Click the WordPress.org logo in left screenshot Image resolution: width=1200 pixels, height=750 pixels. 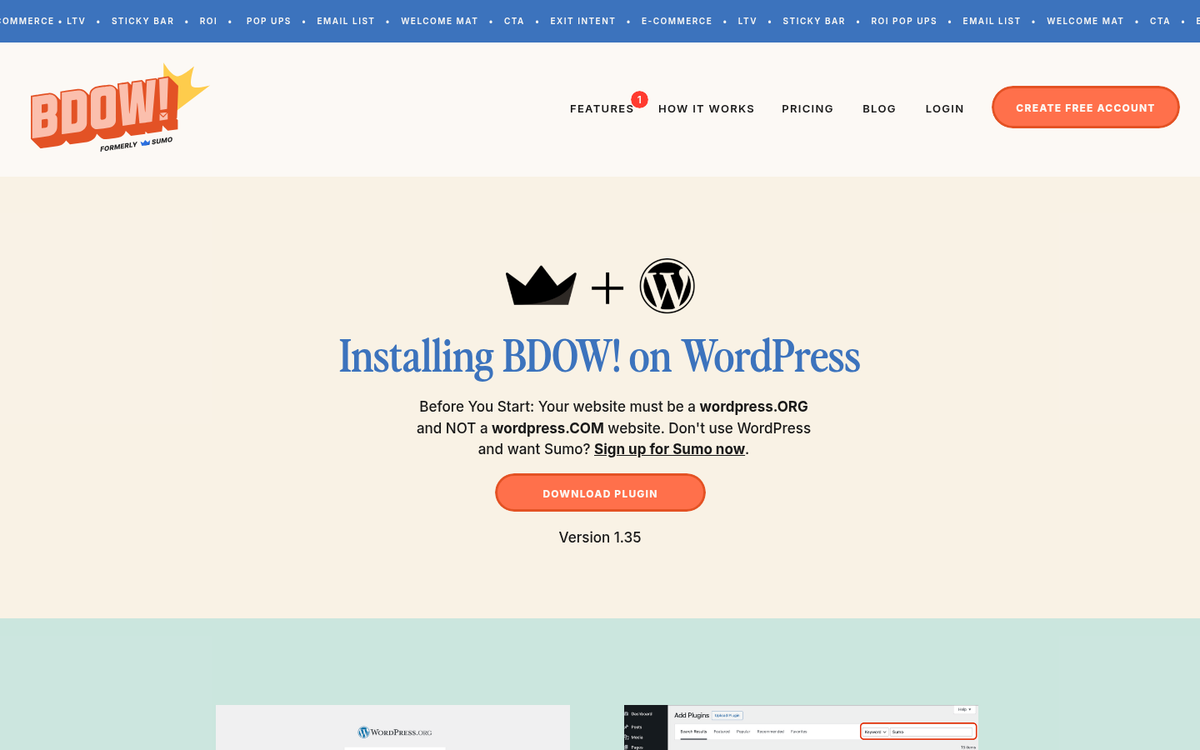(394, 732)
